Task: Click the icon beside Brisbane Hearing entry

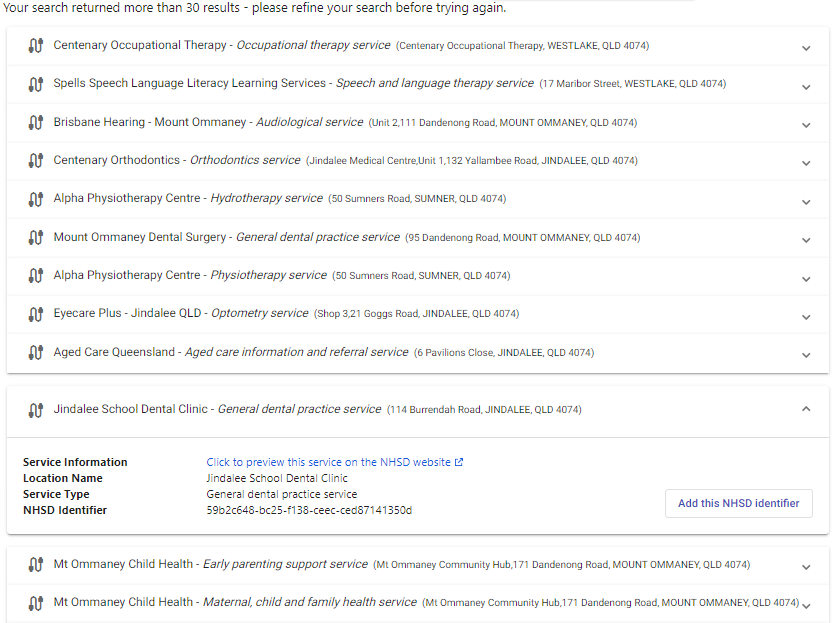Action: pyautogui.click(x=36, y=122)
